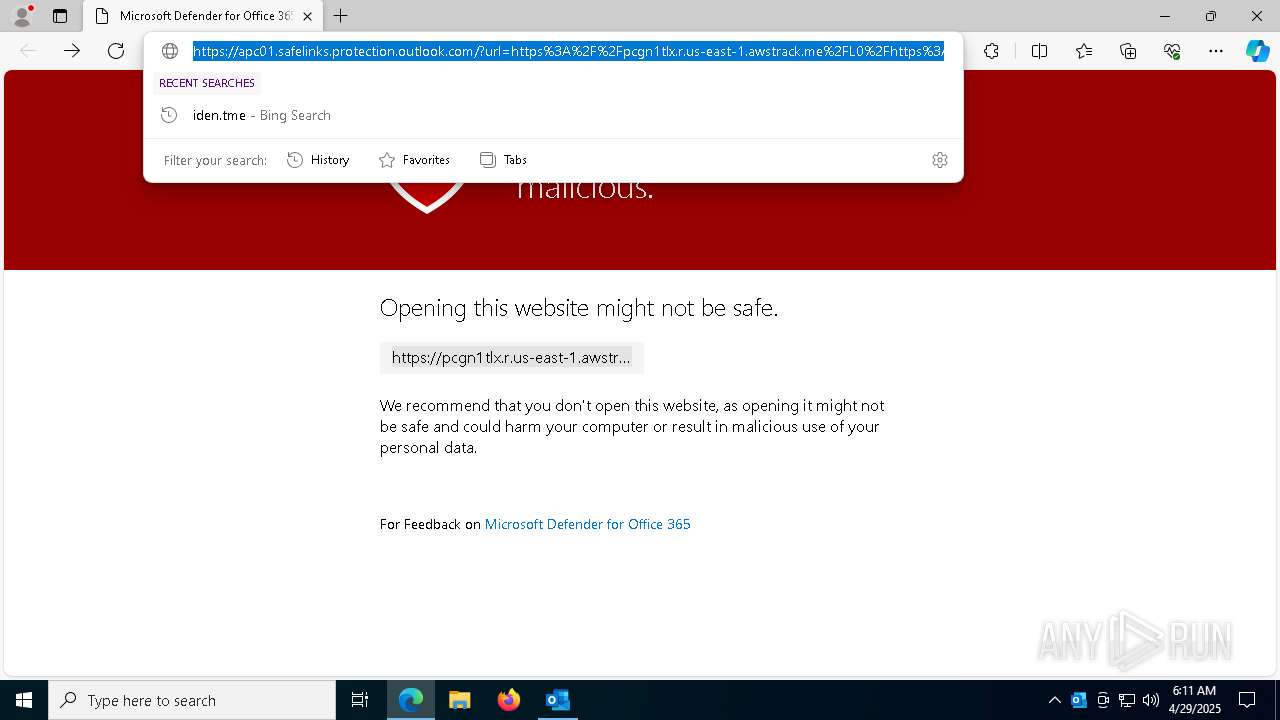Show hidden system tray icons
Screen dimensions: 1280x720
point(1054,700)
